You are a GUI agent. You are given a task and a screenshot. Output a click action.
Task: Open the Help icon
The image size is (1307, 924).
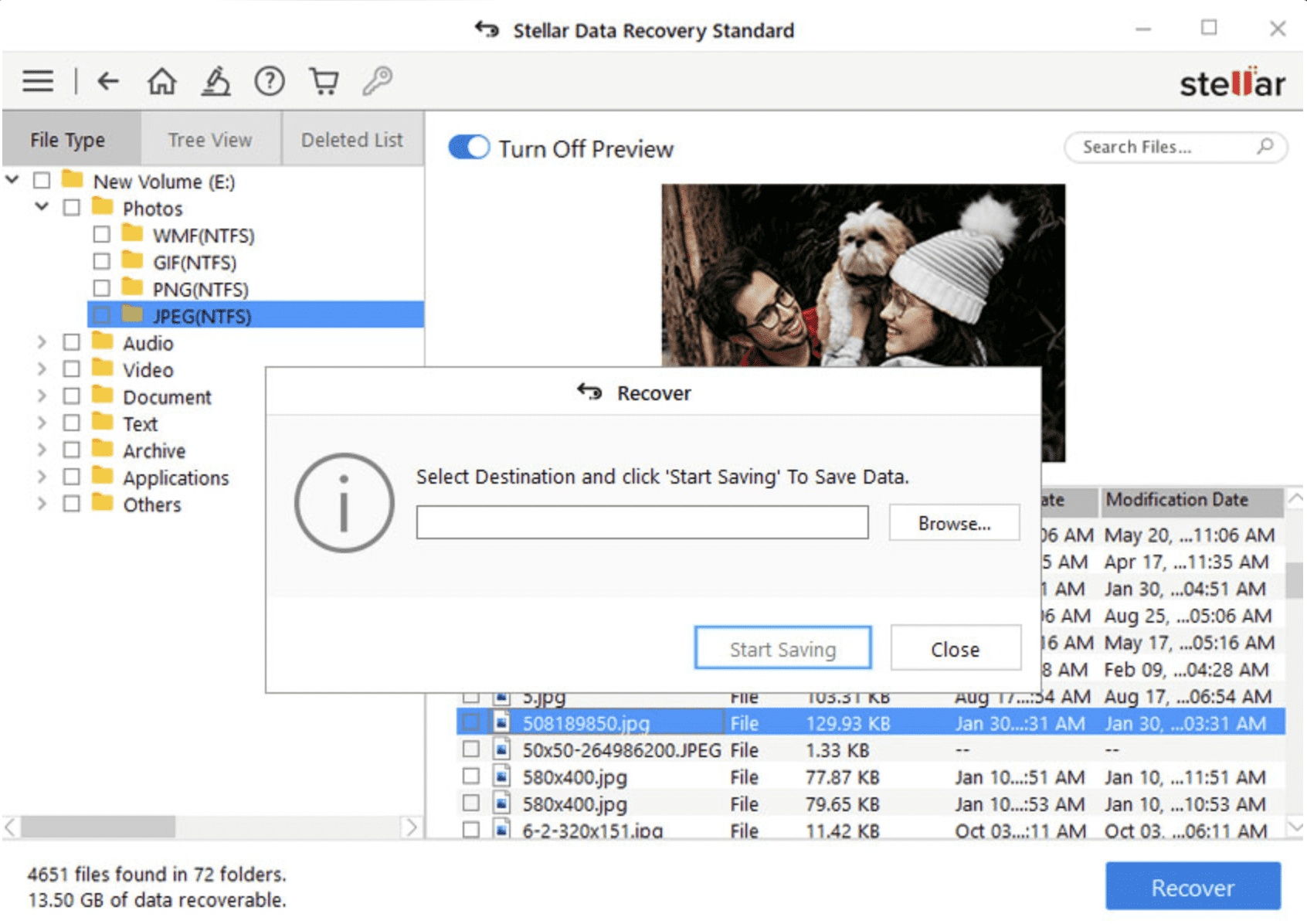[x=269, y=80]
